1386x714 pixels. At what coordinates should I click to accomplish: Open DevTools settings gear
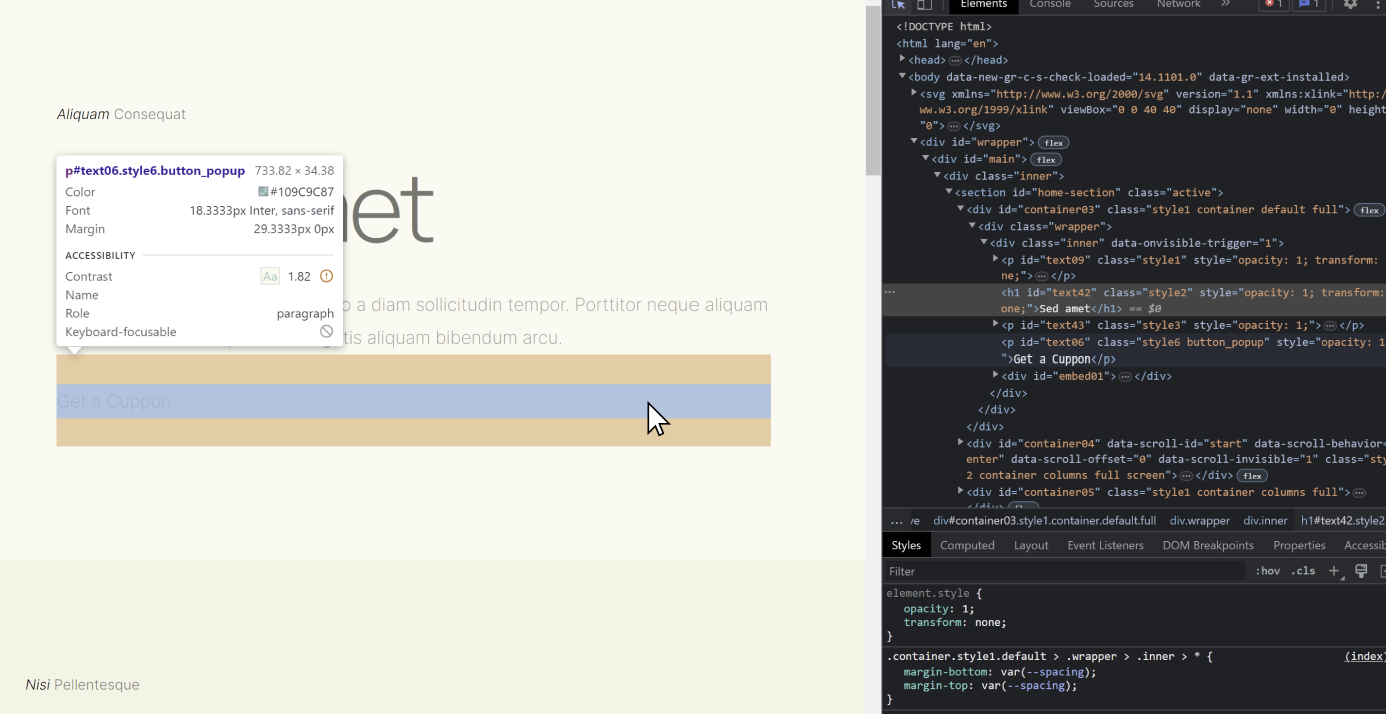1350,4
